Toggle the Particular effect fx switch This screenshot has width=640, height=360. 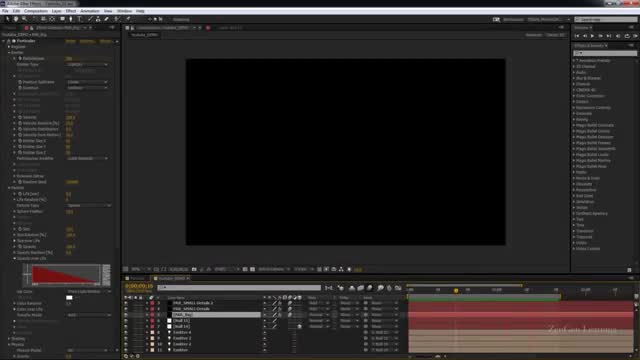tap(9, 41)
